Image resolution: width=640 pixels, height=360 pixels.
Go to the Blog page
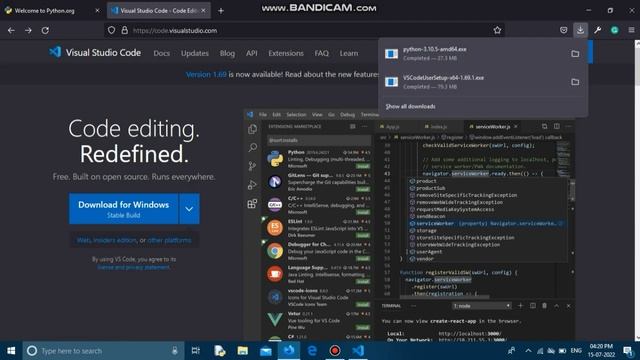pos(227,53)
